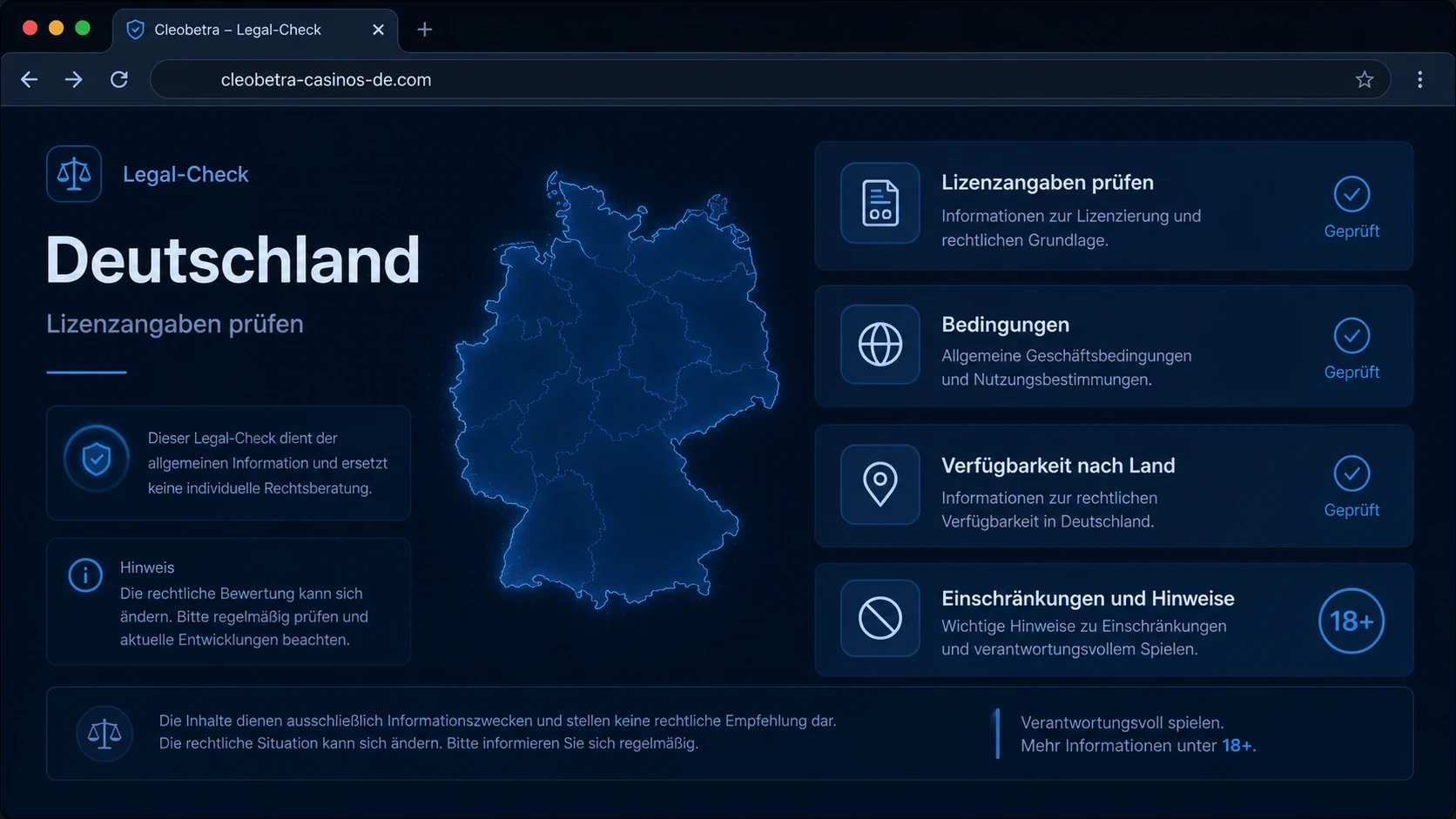
Task: Open a new tab with plus icon
Action: point(425,30)
